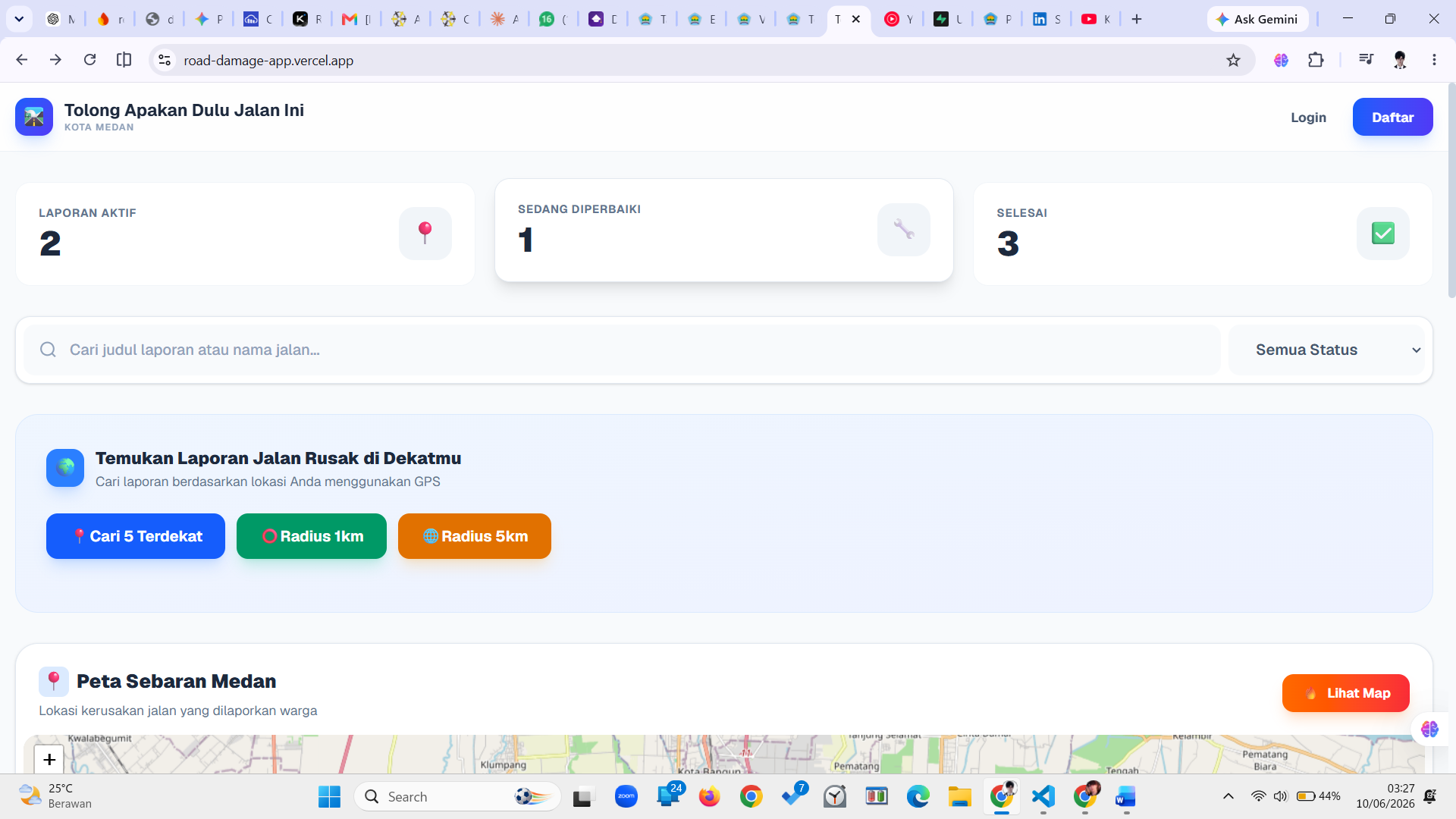This screenshot has height=819, width=1456.
Task: Click the Radius 1km button
Action: point(312,536)
